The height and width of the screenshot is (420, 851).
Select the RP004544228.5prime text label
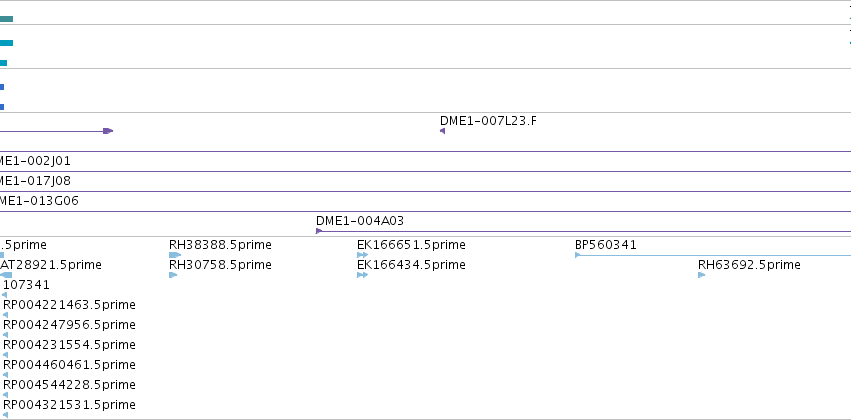[69, 385]
